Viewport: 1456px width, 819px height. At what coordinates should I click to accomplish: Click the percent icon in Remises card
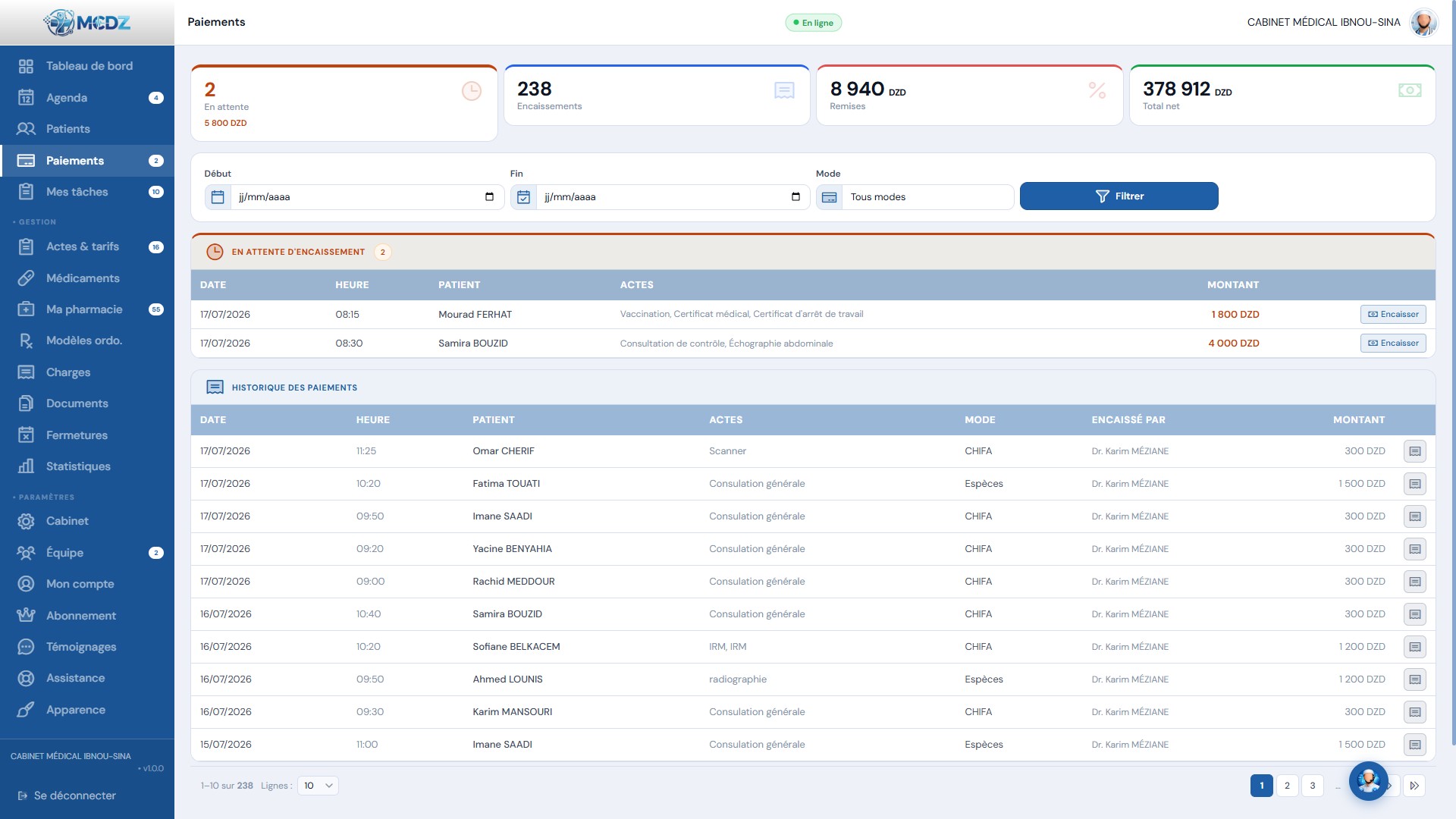point(1097,90)
